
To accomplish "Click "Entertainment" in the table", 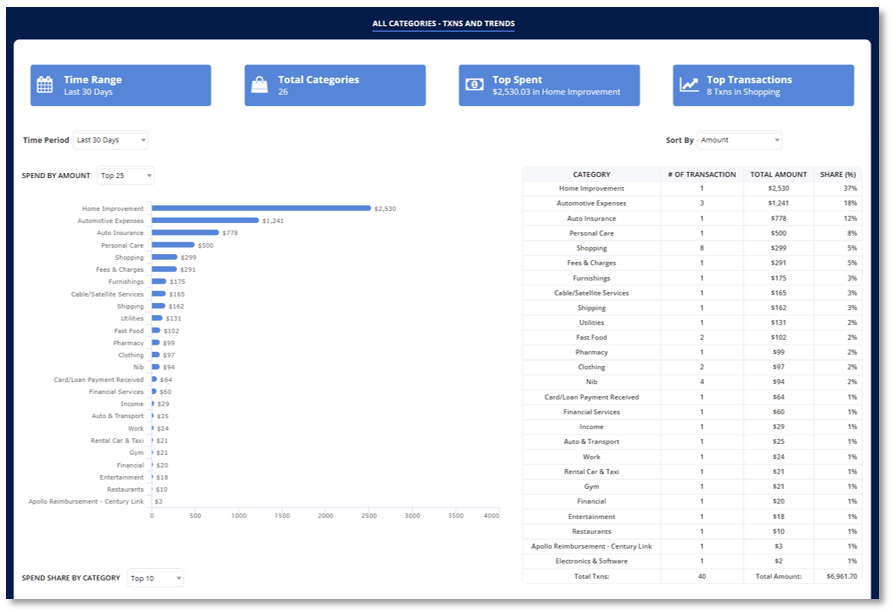I will (591, 517).
